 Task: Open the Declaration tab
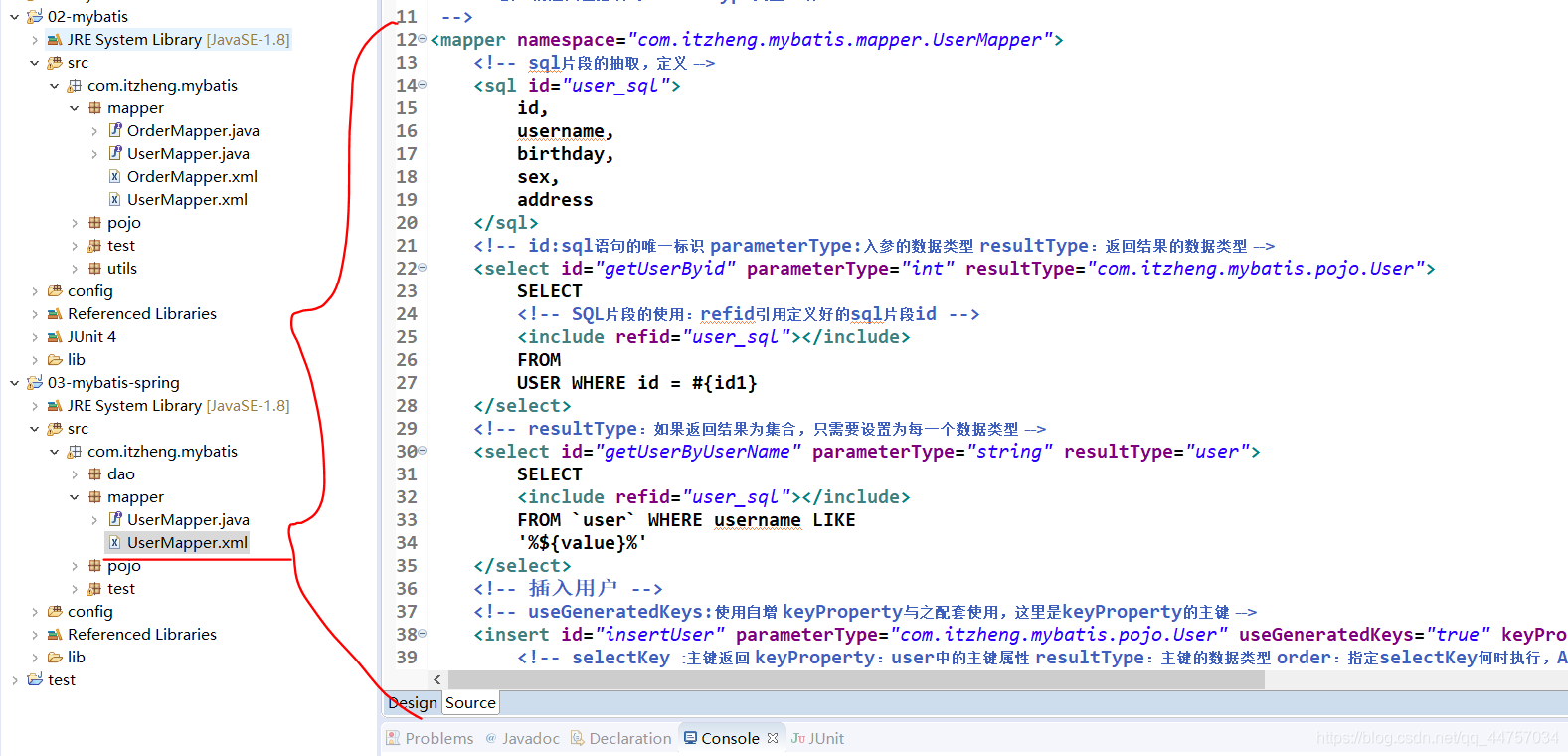tap(621, 738)
